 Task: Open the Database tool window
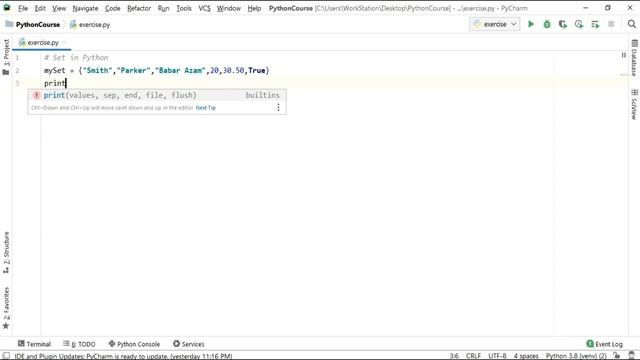coord(634,58)
